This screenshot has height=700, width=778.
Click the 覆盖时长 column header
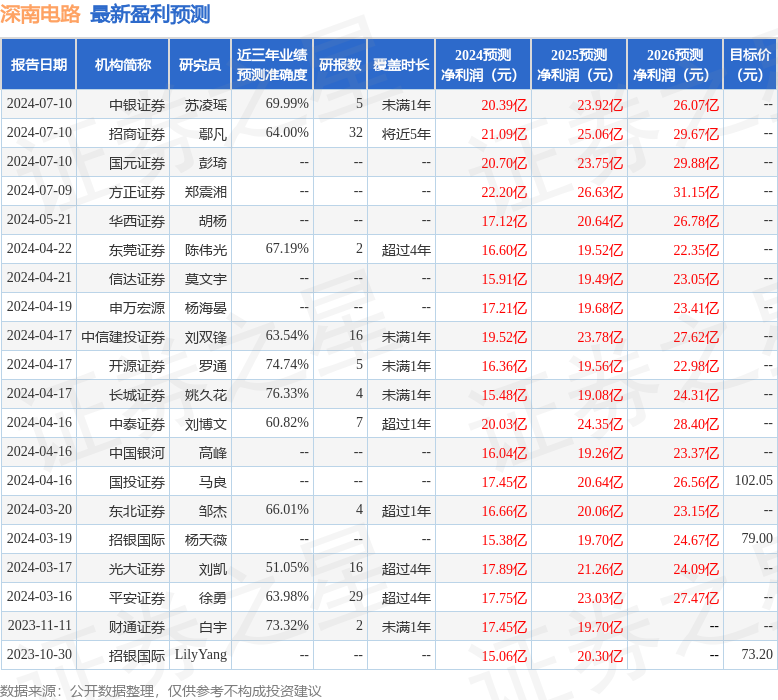click(x=401, y=65)
